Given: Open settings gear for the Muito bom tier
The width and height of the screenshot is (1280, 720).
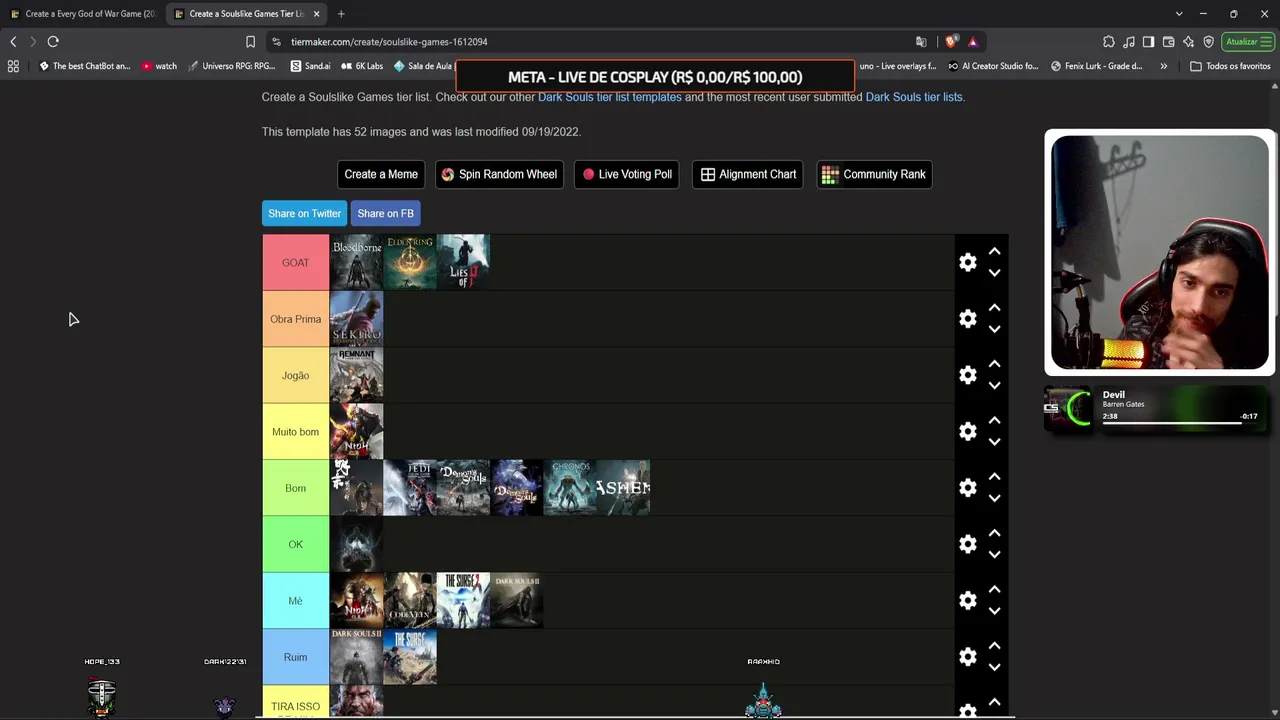Looking at the screenshot, I should [x=967, y=431].
